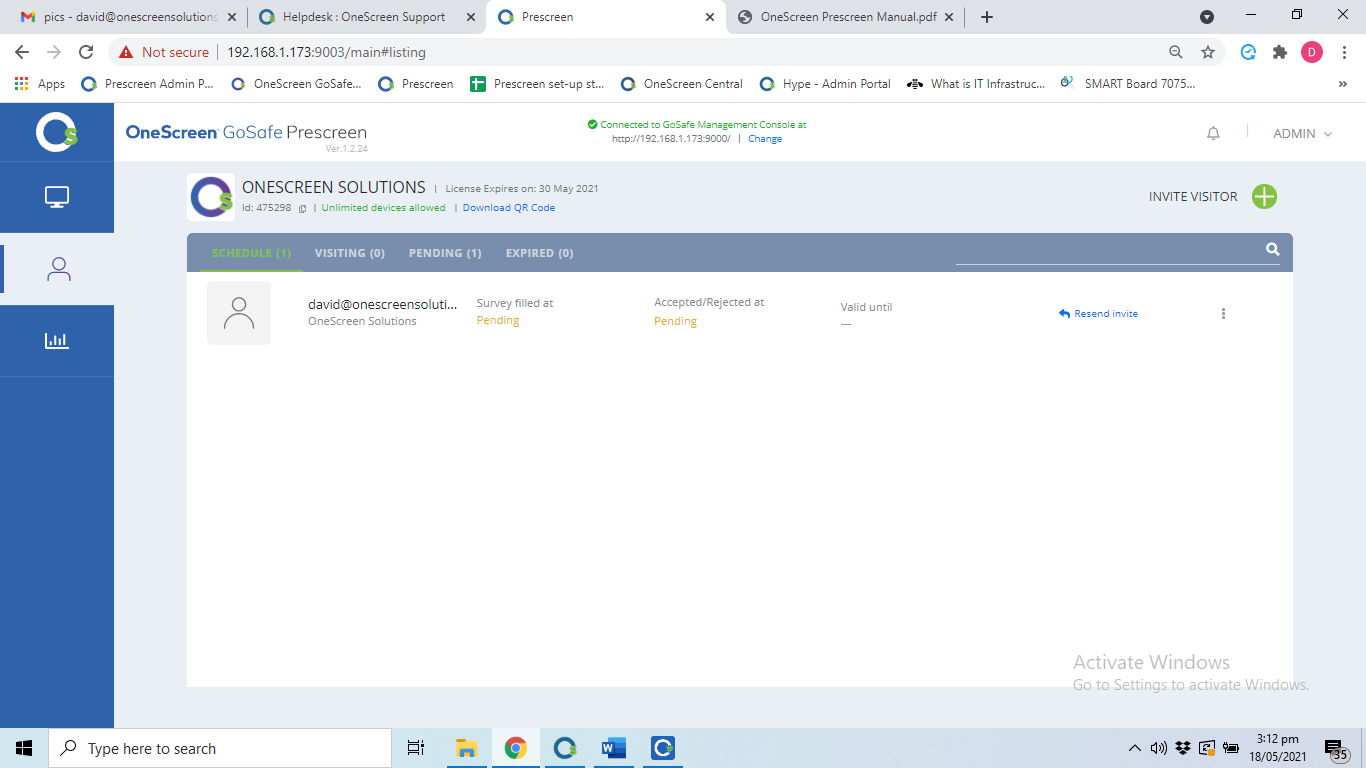Open OneScreen Central bookmark

coord(682,84)
